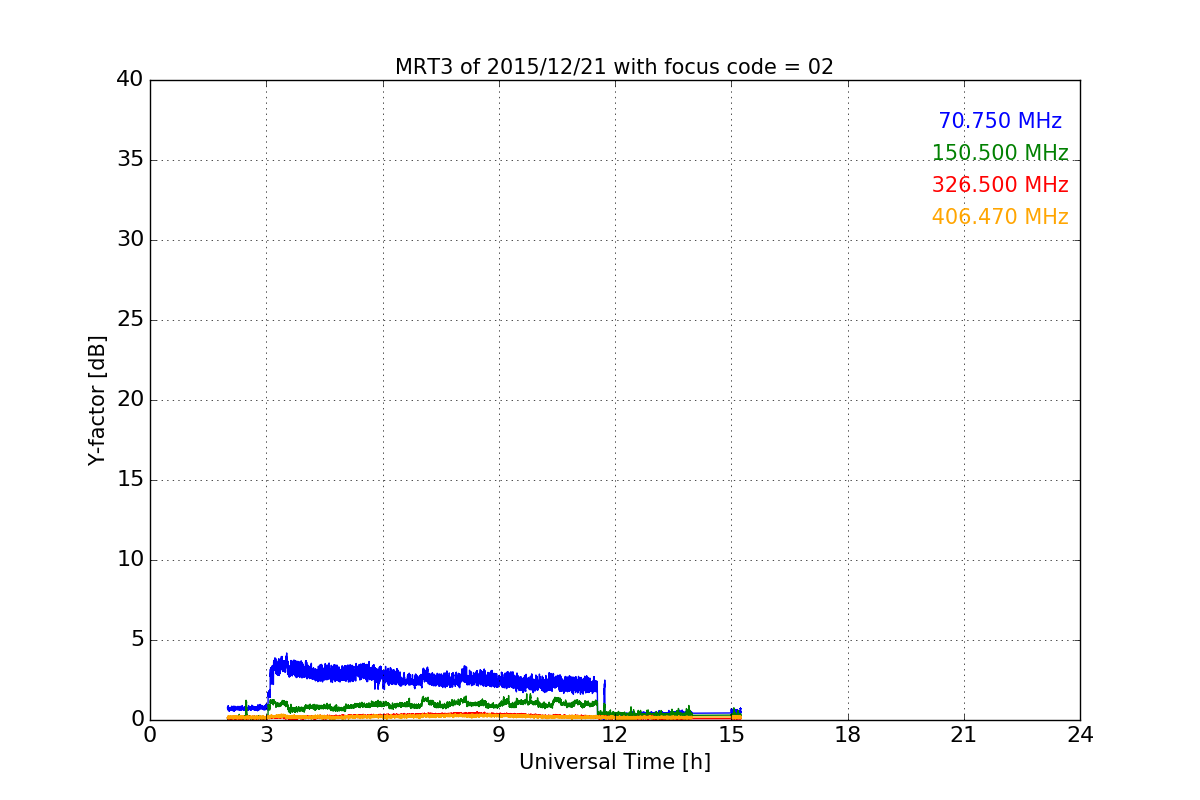The height and width of the screenshot is (800, 1200).
Task: Click the y-axis tick label '35'
Action: [x=130, y=160]
